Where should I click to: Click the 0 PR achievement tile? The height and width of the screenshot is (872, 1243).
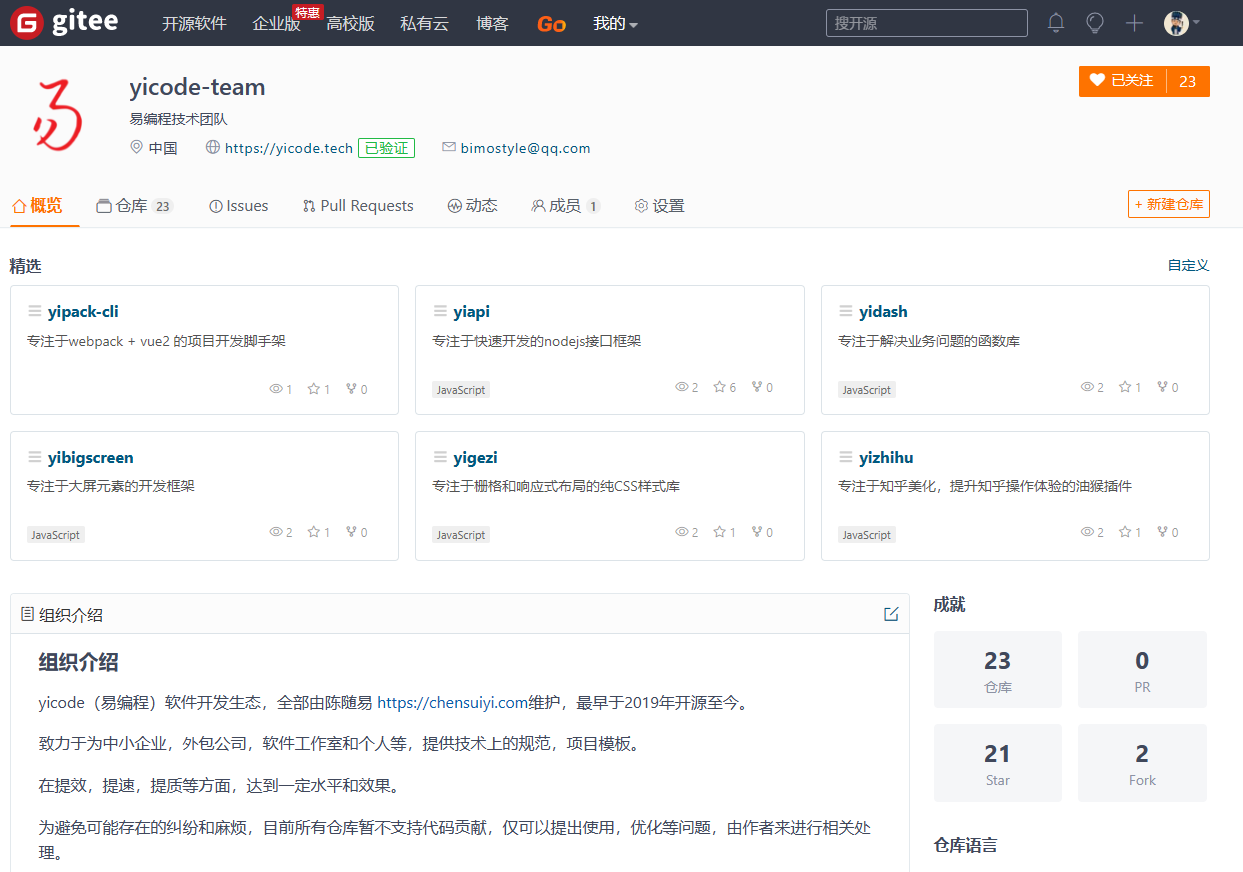pos(1142,669)
